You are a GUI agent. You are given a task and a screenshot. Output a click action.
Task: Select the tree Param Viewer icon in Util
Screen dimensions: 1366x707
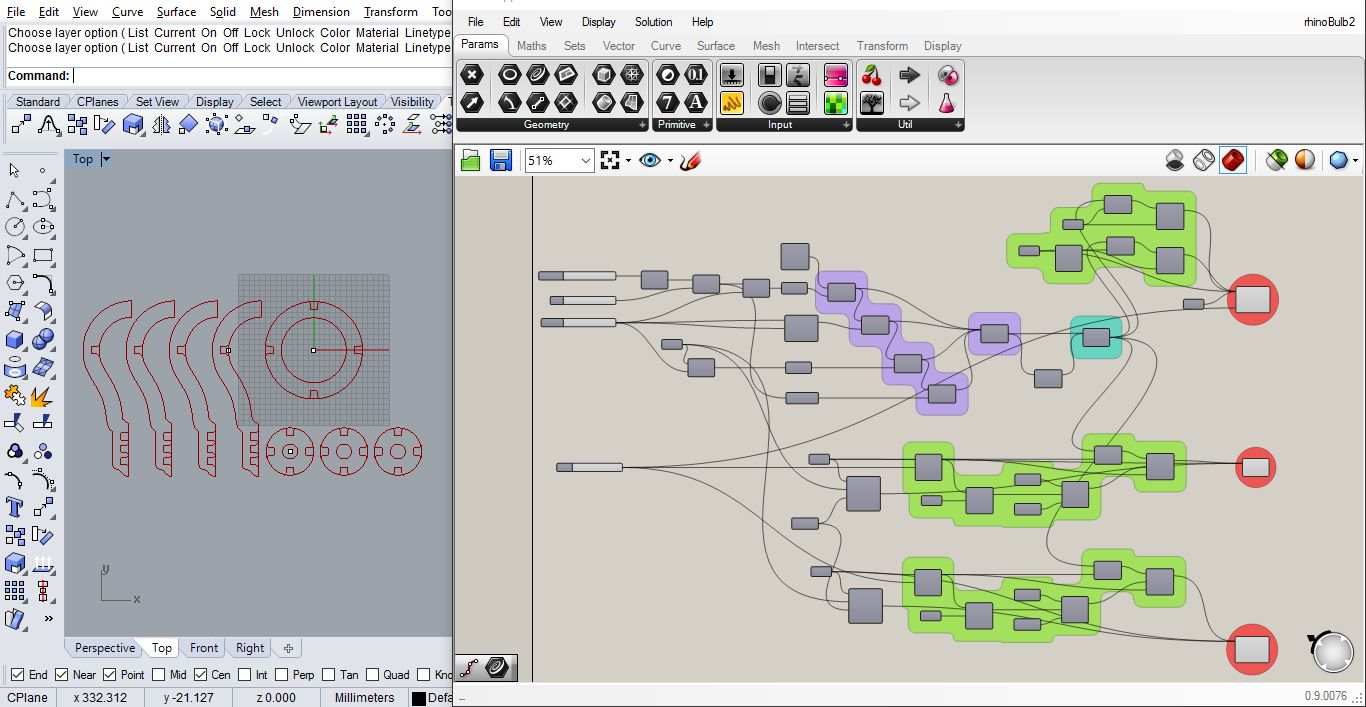872,102
